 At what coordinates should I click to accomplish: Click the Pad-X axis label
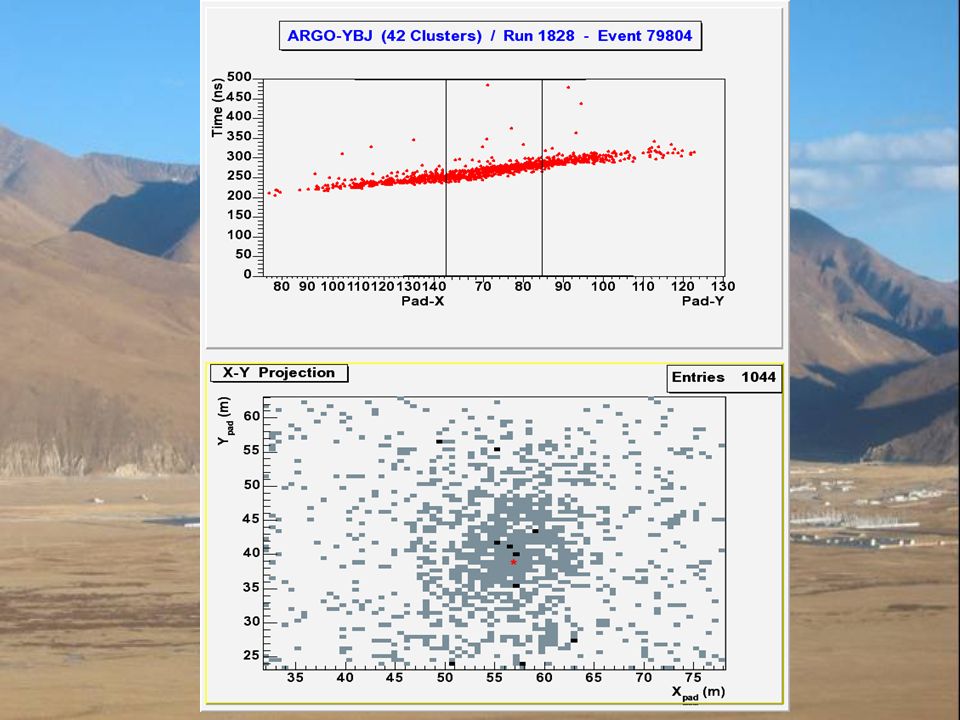pyautogui.click(x=422, y=301)
